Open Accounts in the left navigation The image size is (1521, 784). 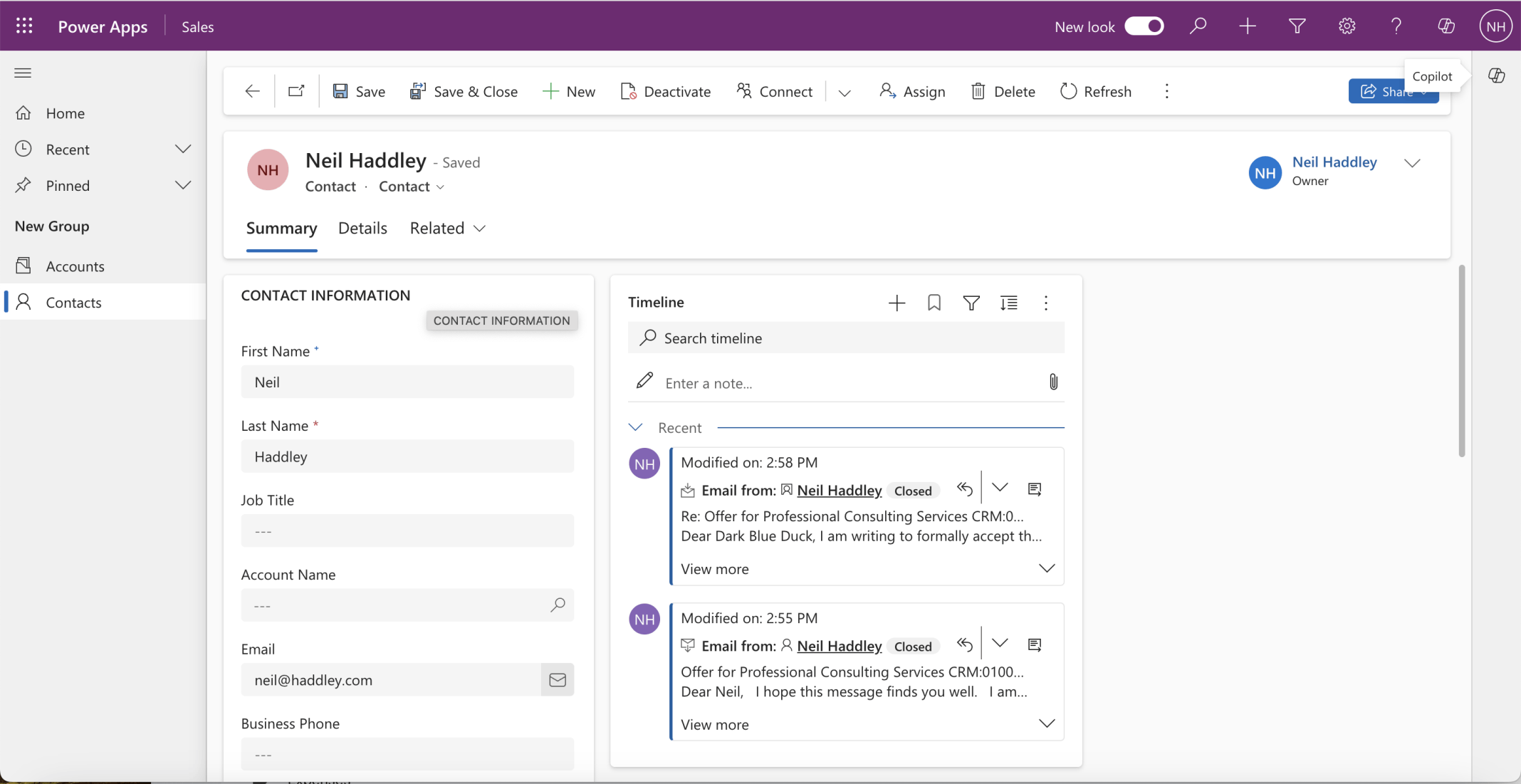75,266
